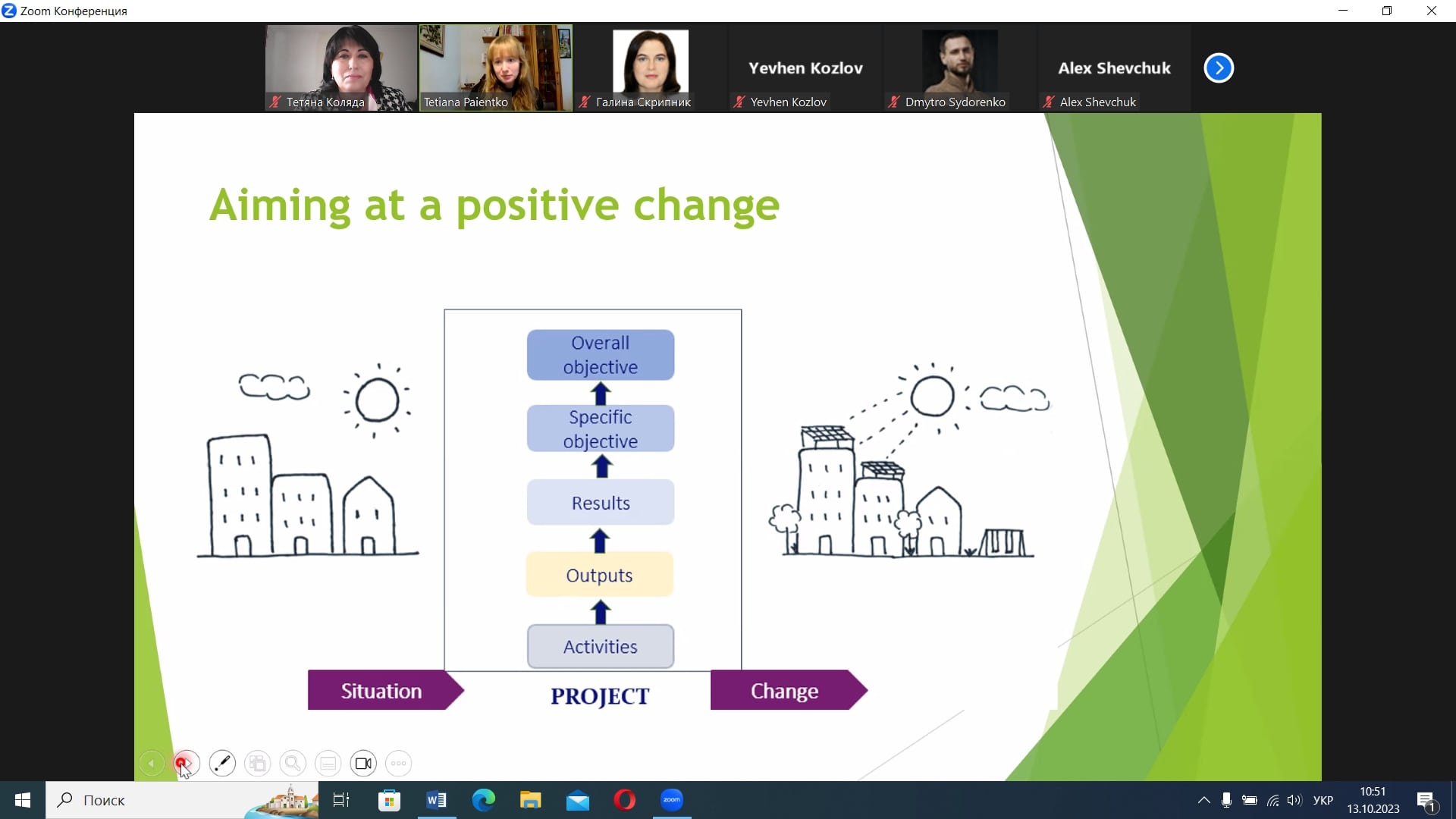Viewport: 1456px width, 819px height.
Task: Click the Results box on slide
Action: (x=601, y=502)
